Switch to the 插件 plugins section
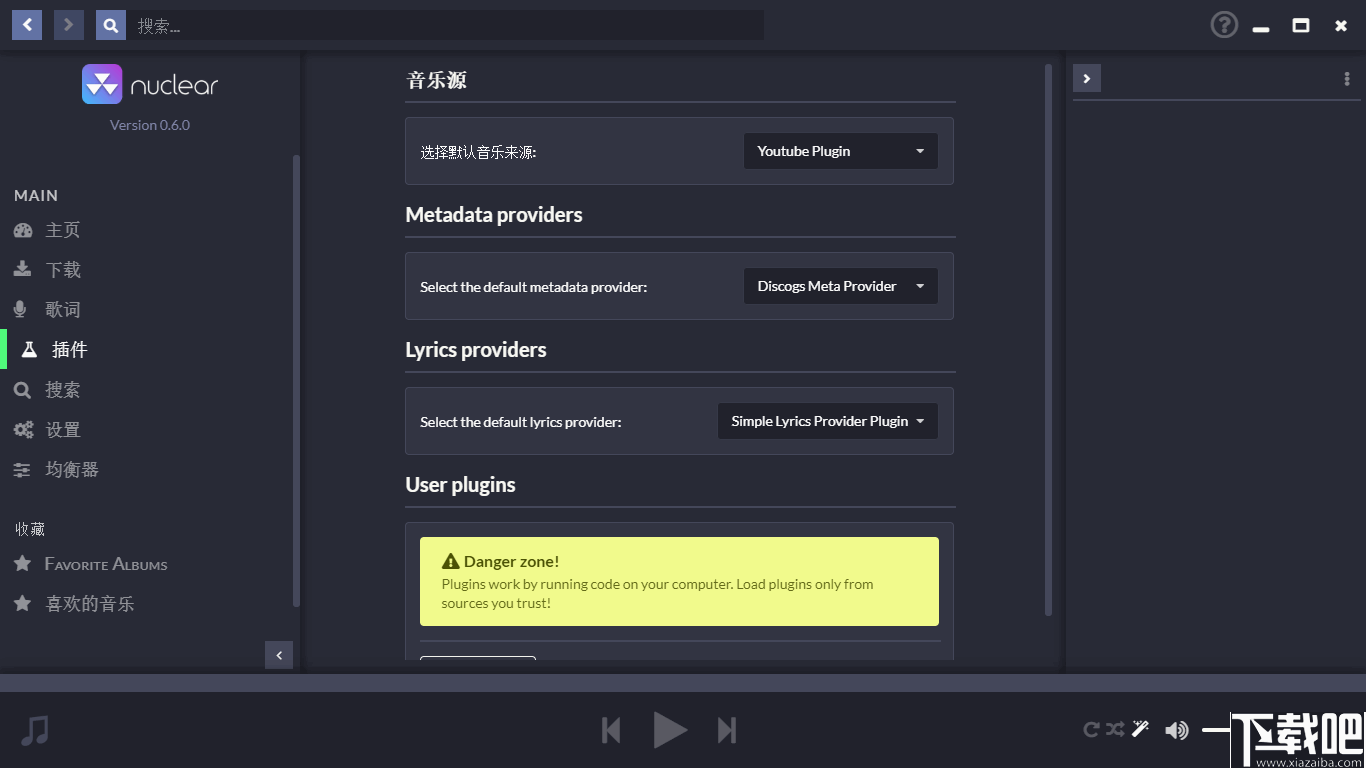This screenshot has height=768, width=1366. (x=70, y=349)
